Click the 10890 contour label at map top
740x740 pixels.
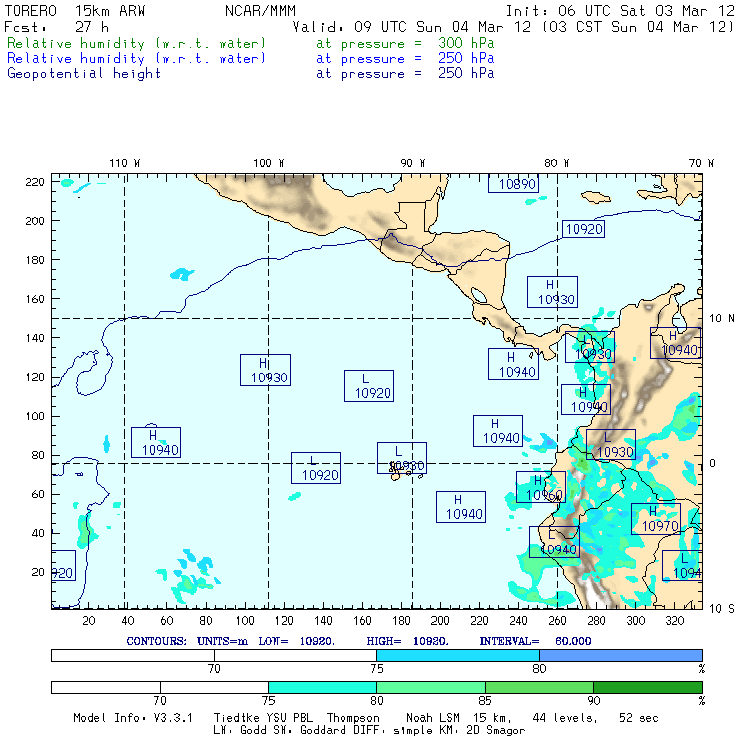pos(517,184)
